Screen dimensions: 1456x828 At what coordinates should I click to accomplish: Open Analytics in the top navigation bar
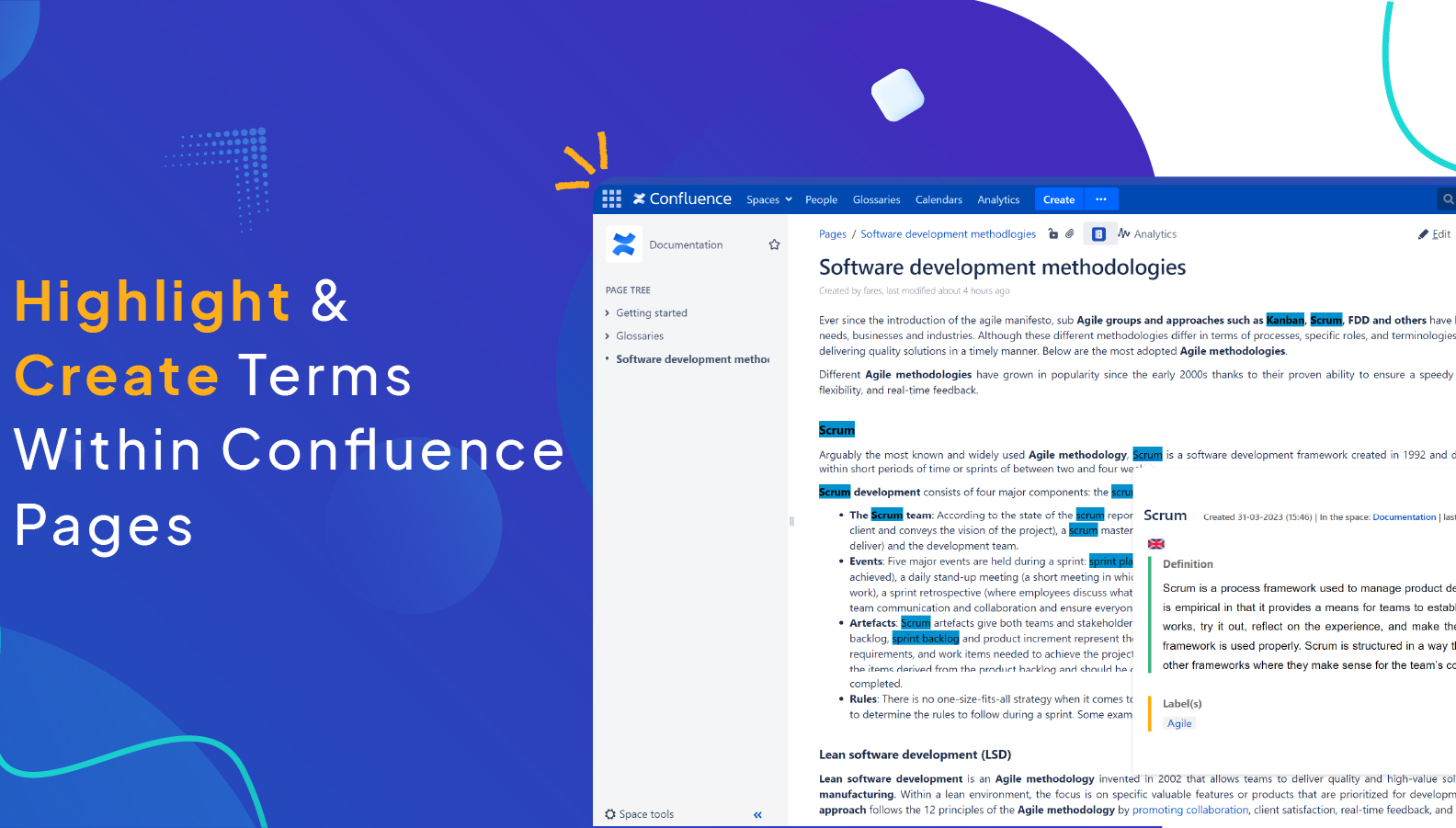point(998,199)
